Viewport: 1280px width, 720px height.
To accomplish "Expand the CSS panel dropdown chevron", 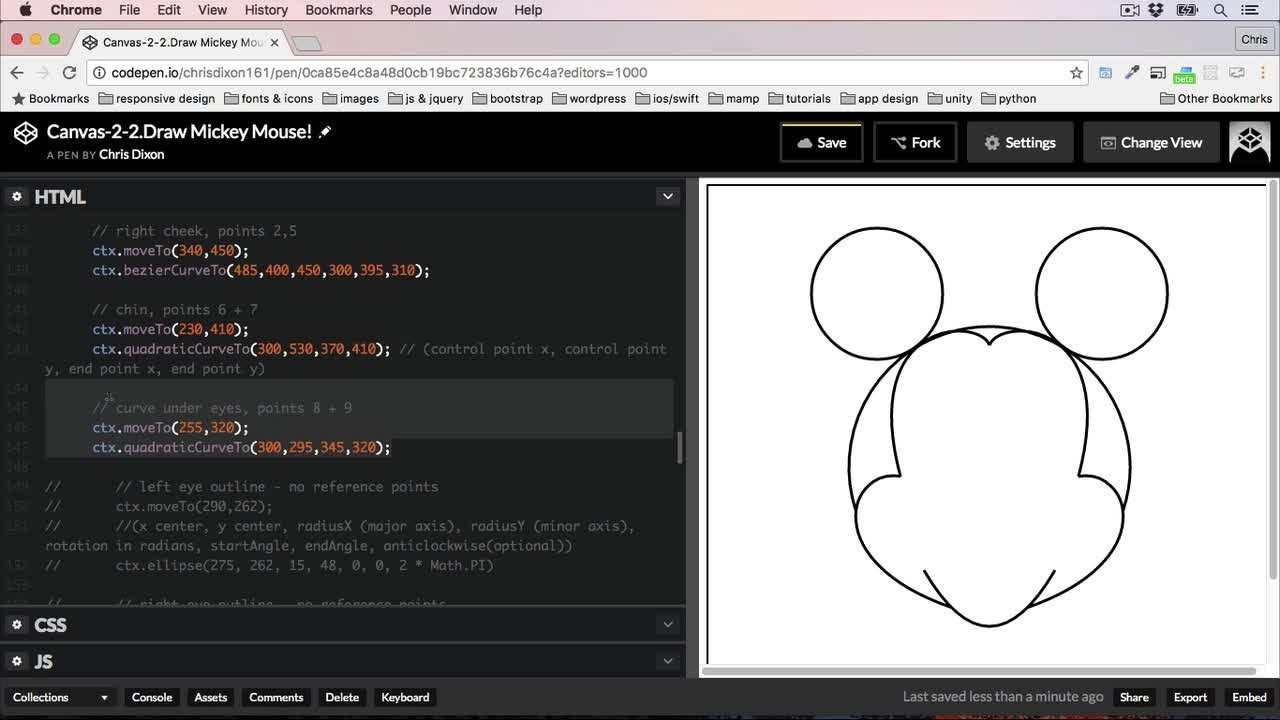I will pyautogui.click(x=668, y=625).
